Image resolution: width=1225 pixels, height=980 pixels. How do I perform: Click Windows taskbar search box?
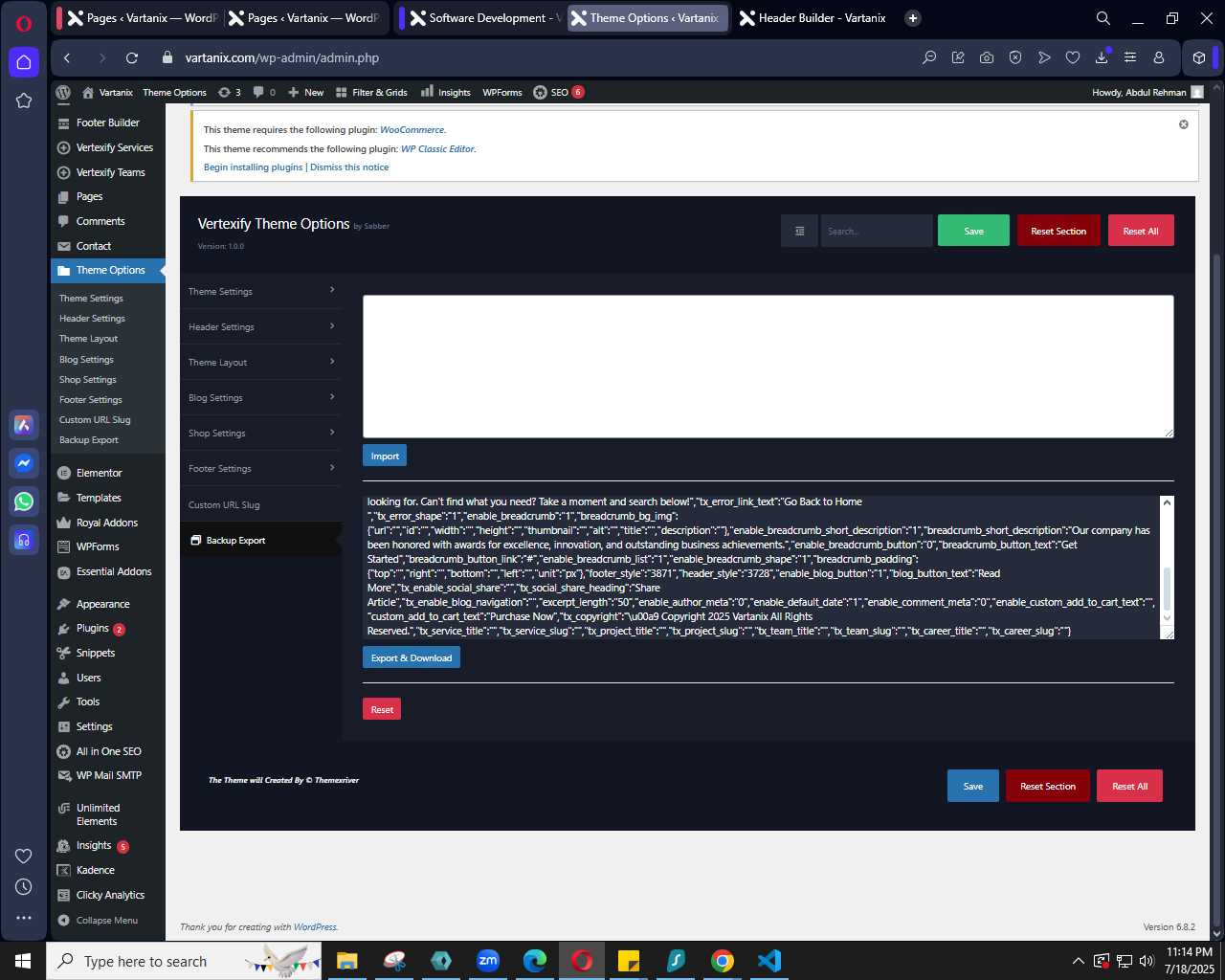coord(184,961)
